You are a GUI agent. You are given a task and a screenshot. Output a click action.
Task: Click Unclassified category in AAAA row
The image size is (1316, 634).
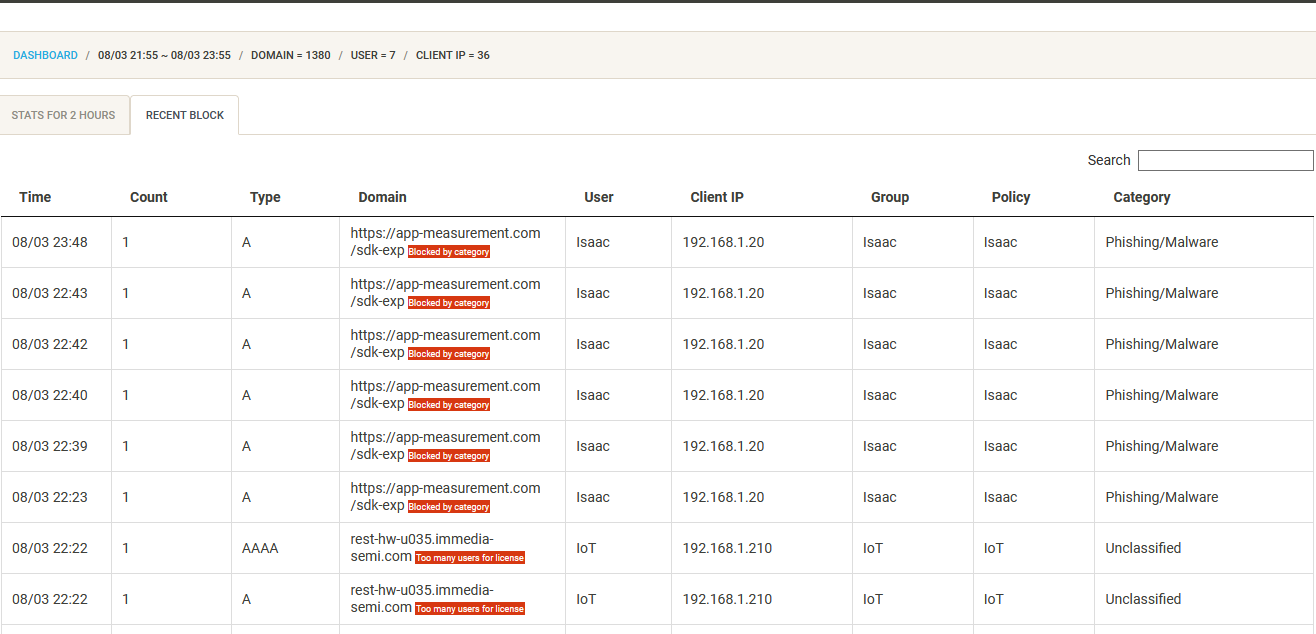(x=1143, y=548)
